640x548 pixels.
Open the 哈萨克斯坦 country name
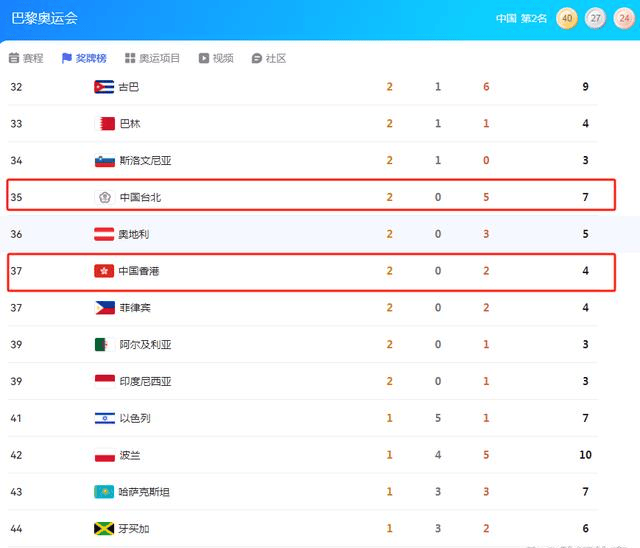tap(144, 492)
